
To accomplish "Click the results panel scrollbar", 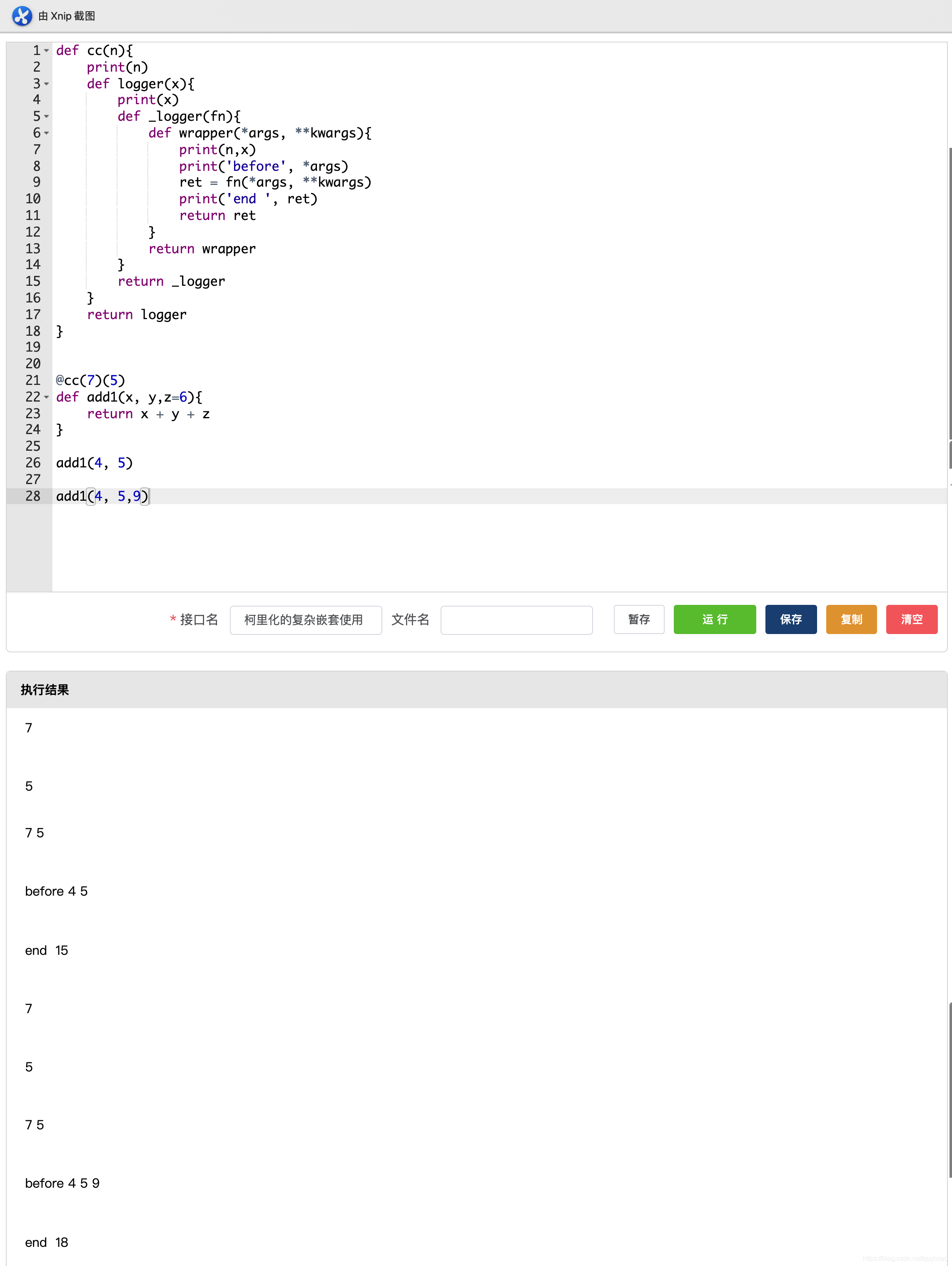I will coord(950,1090).
